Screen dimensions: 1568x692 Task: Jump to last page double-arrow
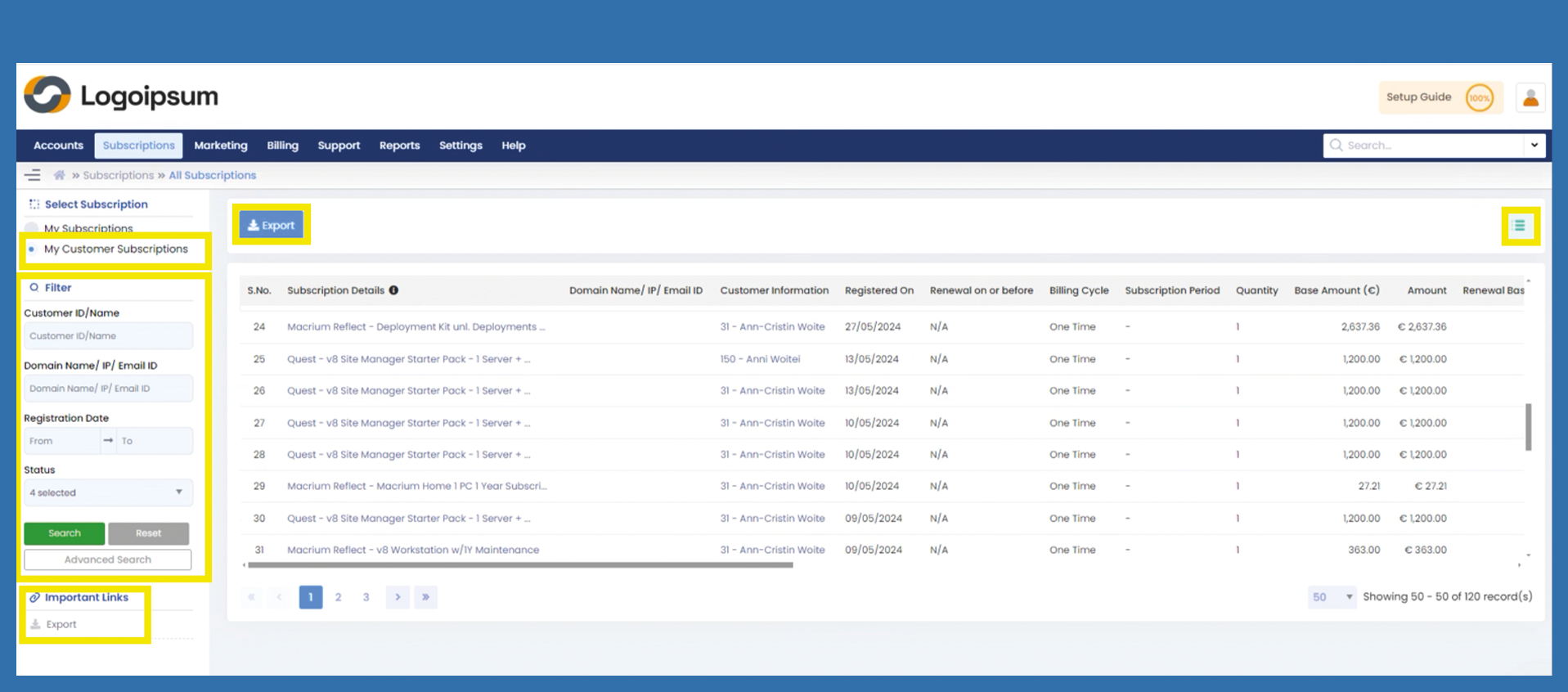(425, 597)
